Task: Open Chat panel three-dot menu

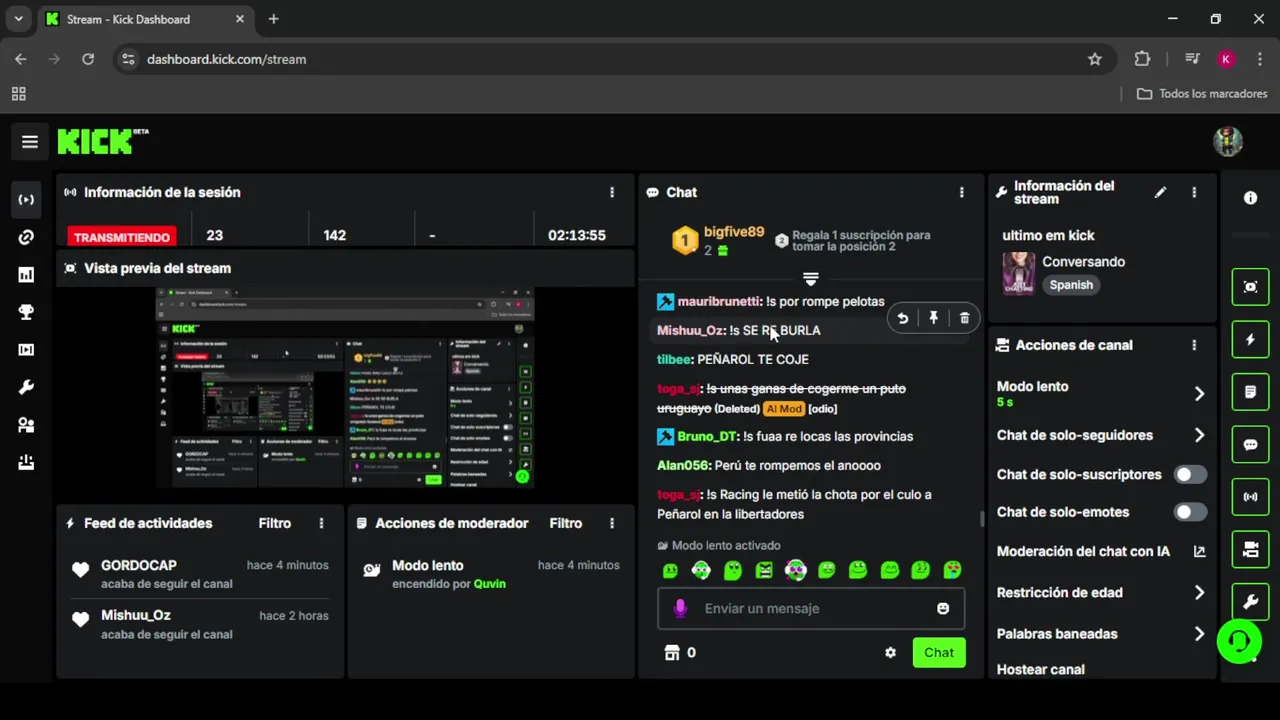Action: (962, 192)
